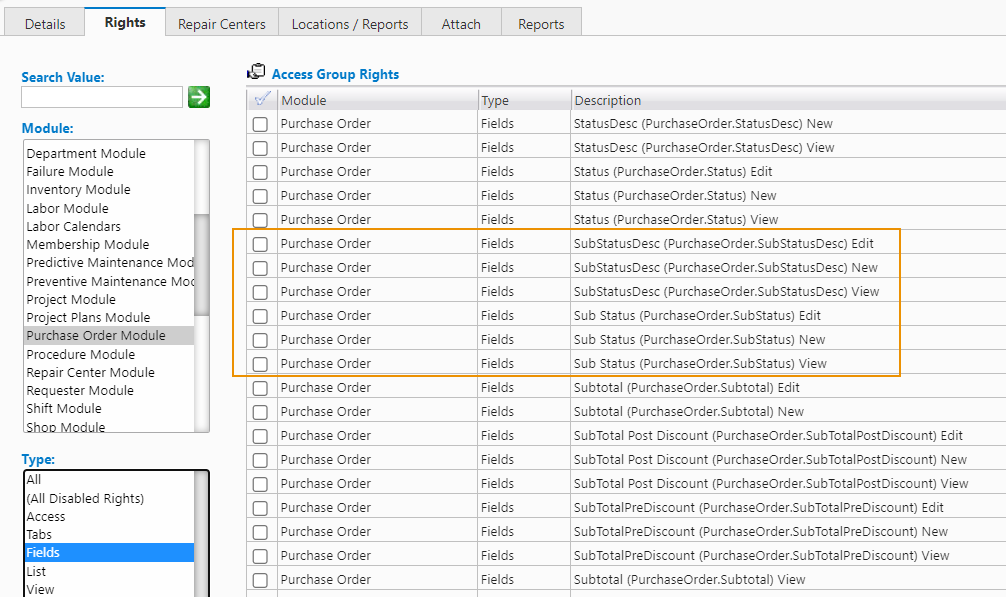
Task: Enable the Sub Status Edit checkbox
Action: click(260, 316)
